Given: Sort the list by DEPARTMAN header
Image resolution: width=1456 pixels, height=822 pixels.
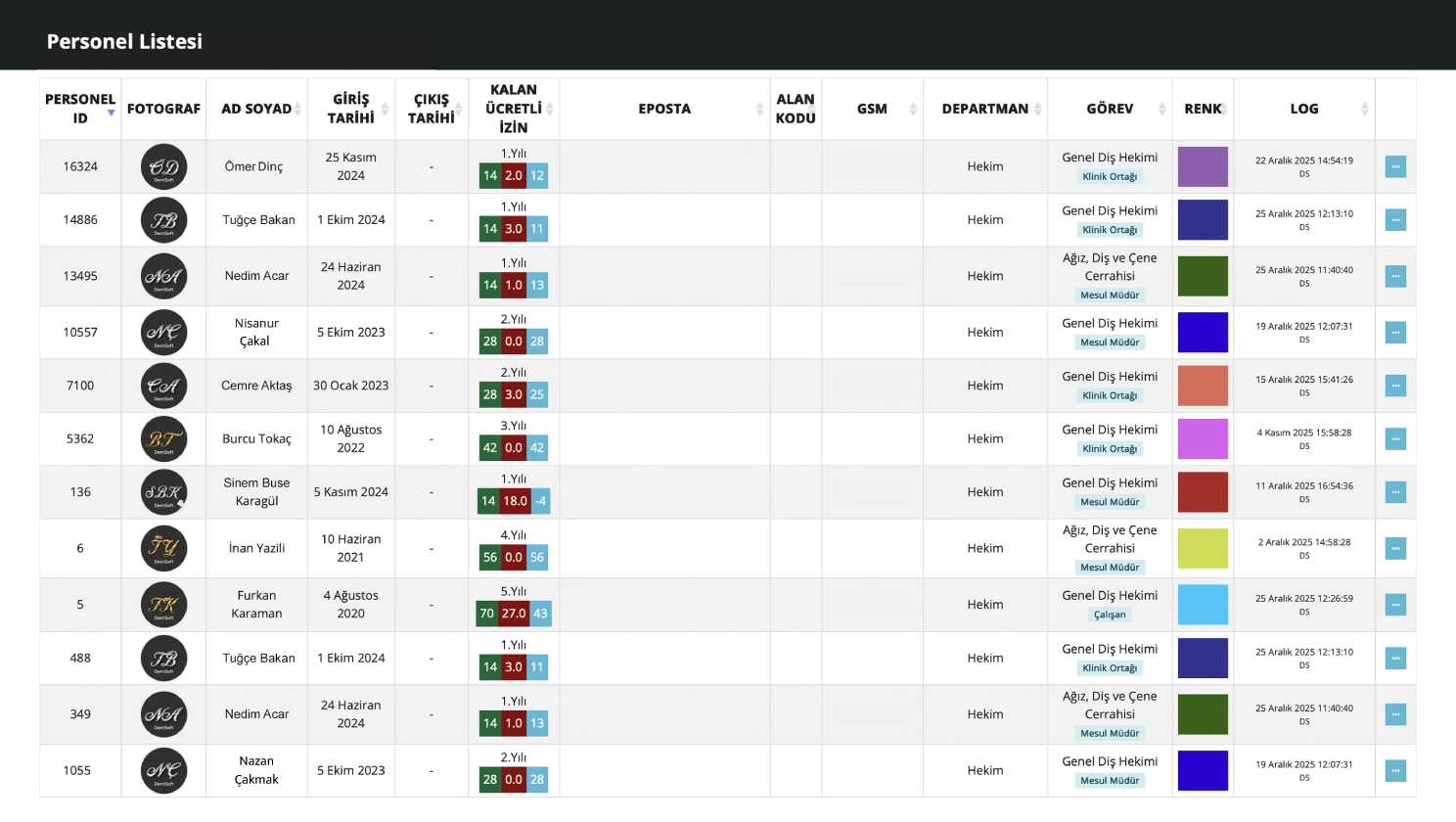Looking at the screenshot, I should pyautogui.click(x=985, y=109).
